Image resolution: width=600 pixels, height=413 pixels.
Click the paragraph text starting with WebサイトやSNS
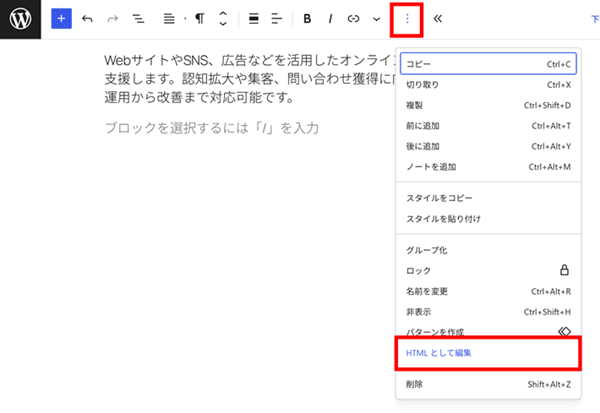click(250, 79)
